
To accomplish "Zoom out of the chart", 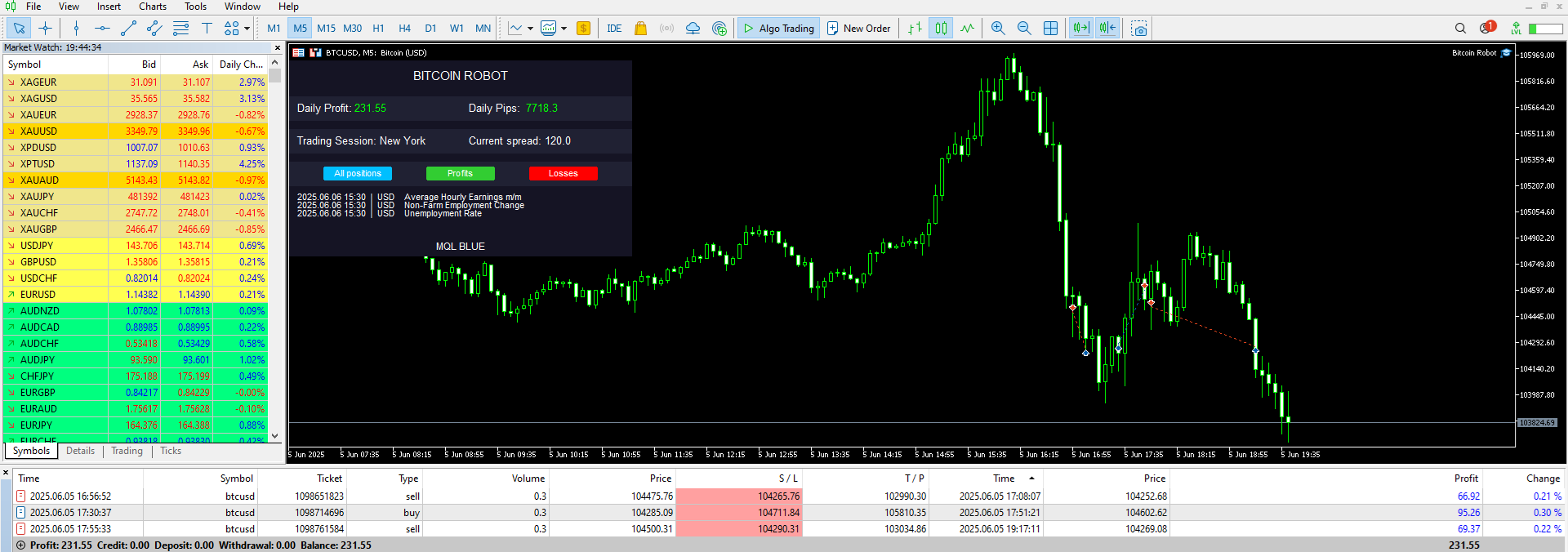I will point(1024,29).
